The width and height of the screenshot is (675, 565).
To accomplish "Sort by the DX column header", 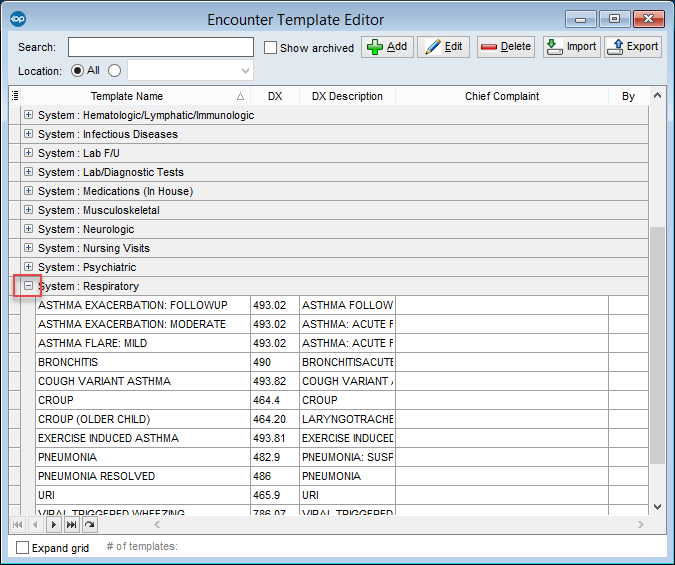I will [275, 96].
